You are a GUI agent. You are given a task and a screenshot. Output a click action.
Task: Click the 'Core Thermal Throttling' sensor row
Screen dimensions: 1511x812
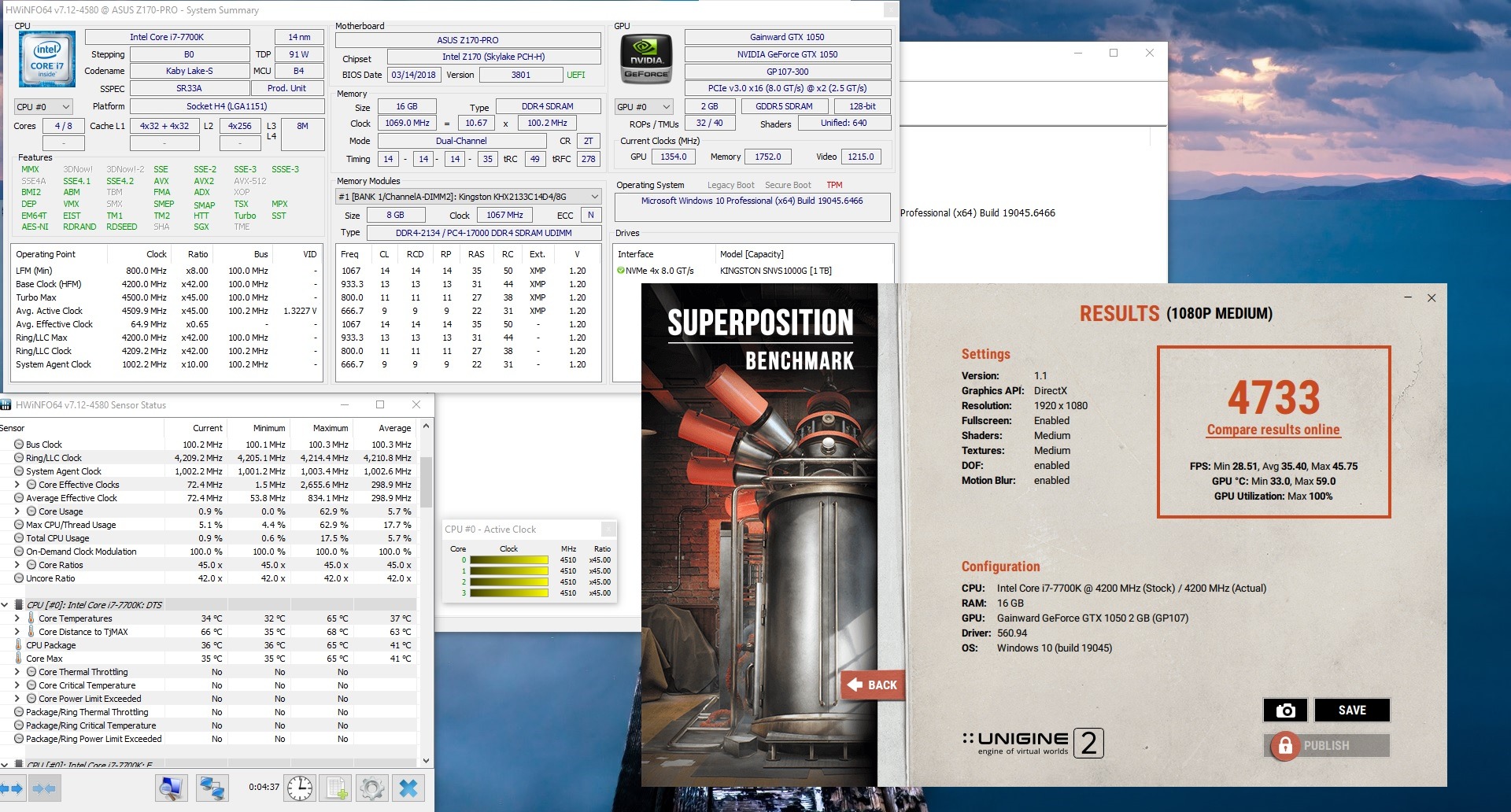(208, 672)
